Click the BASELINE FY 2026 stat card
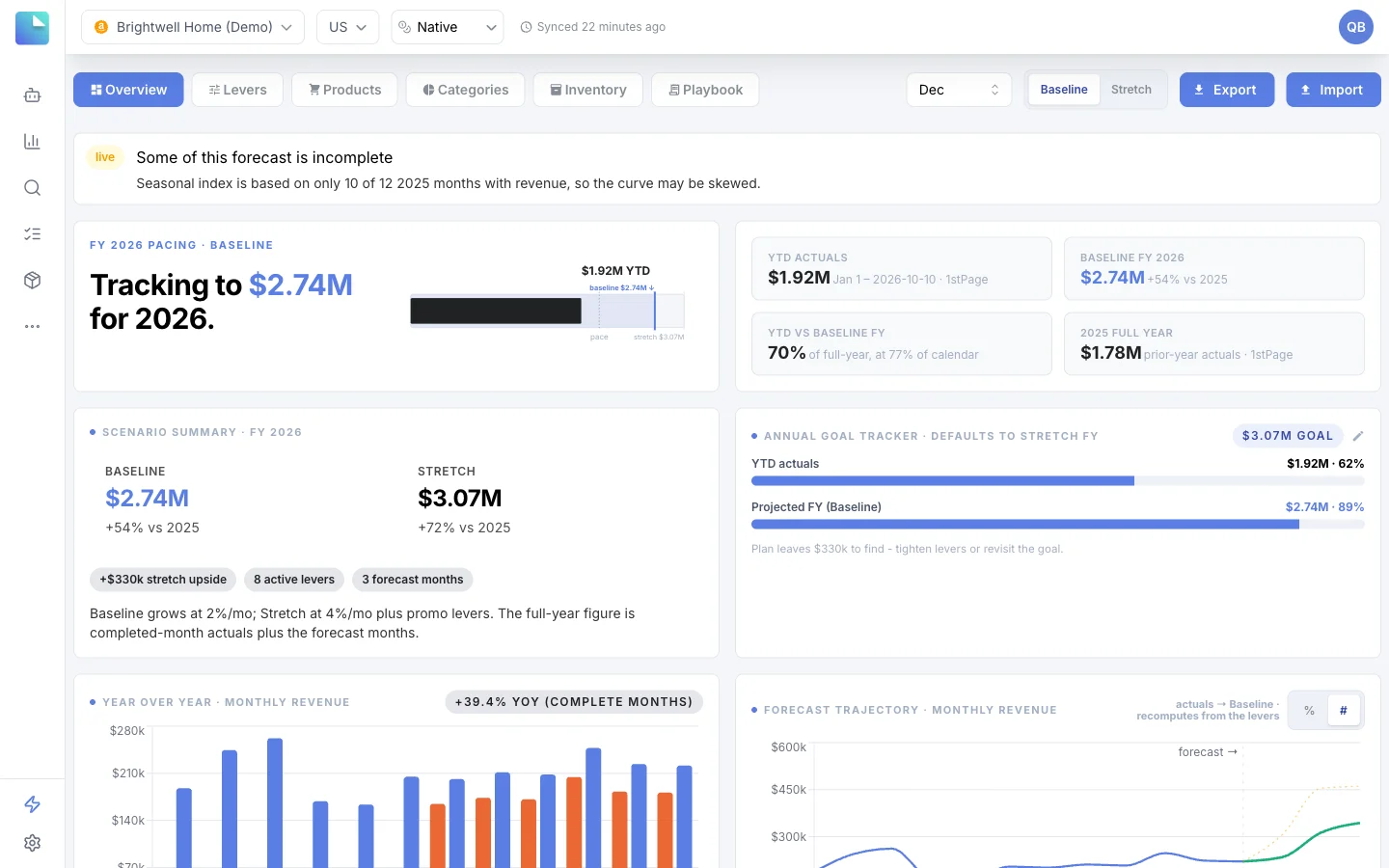The width and height of the screenshot is (1389, 868). [1214, 269]
